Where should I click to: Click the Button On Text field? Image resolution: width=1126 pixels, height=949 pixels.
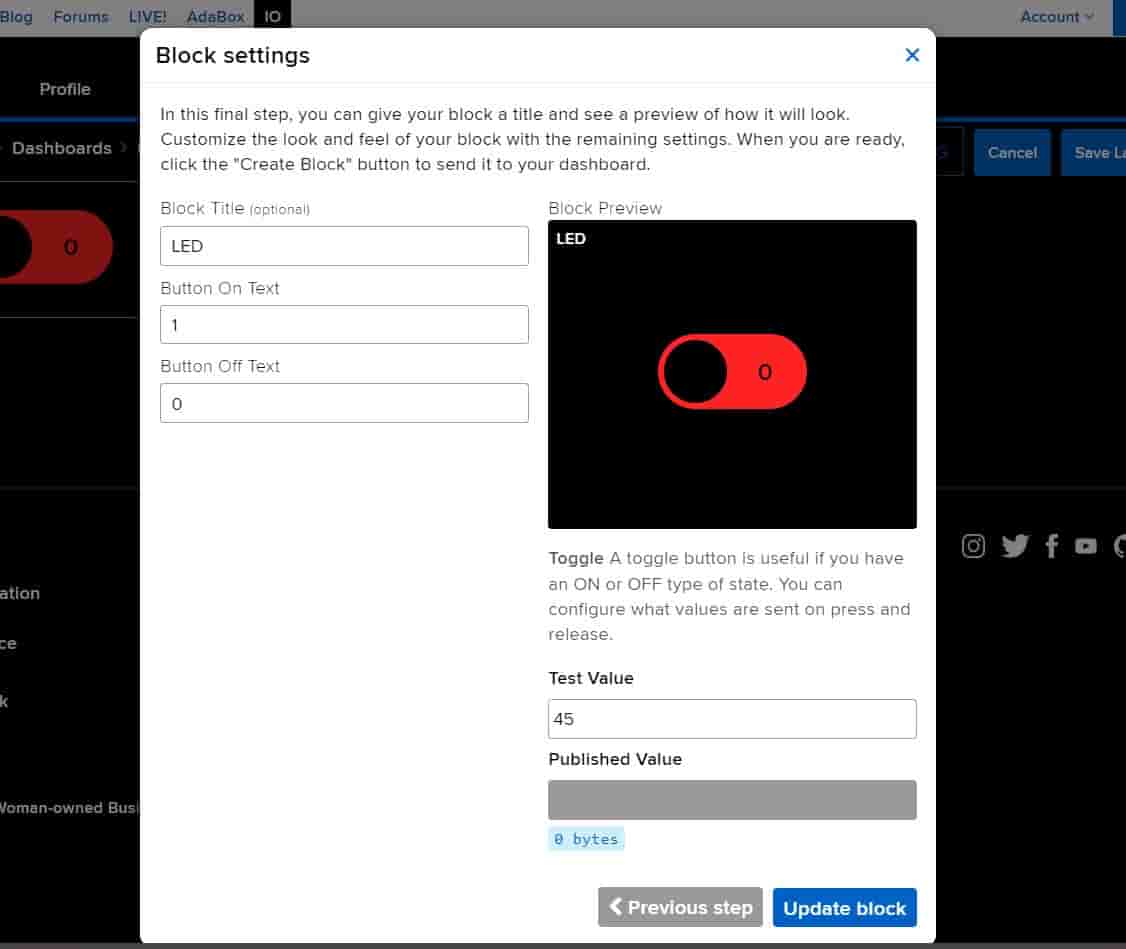click(x=344, y=325)
